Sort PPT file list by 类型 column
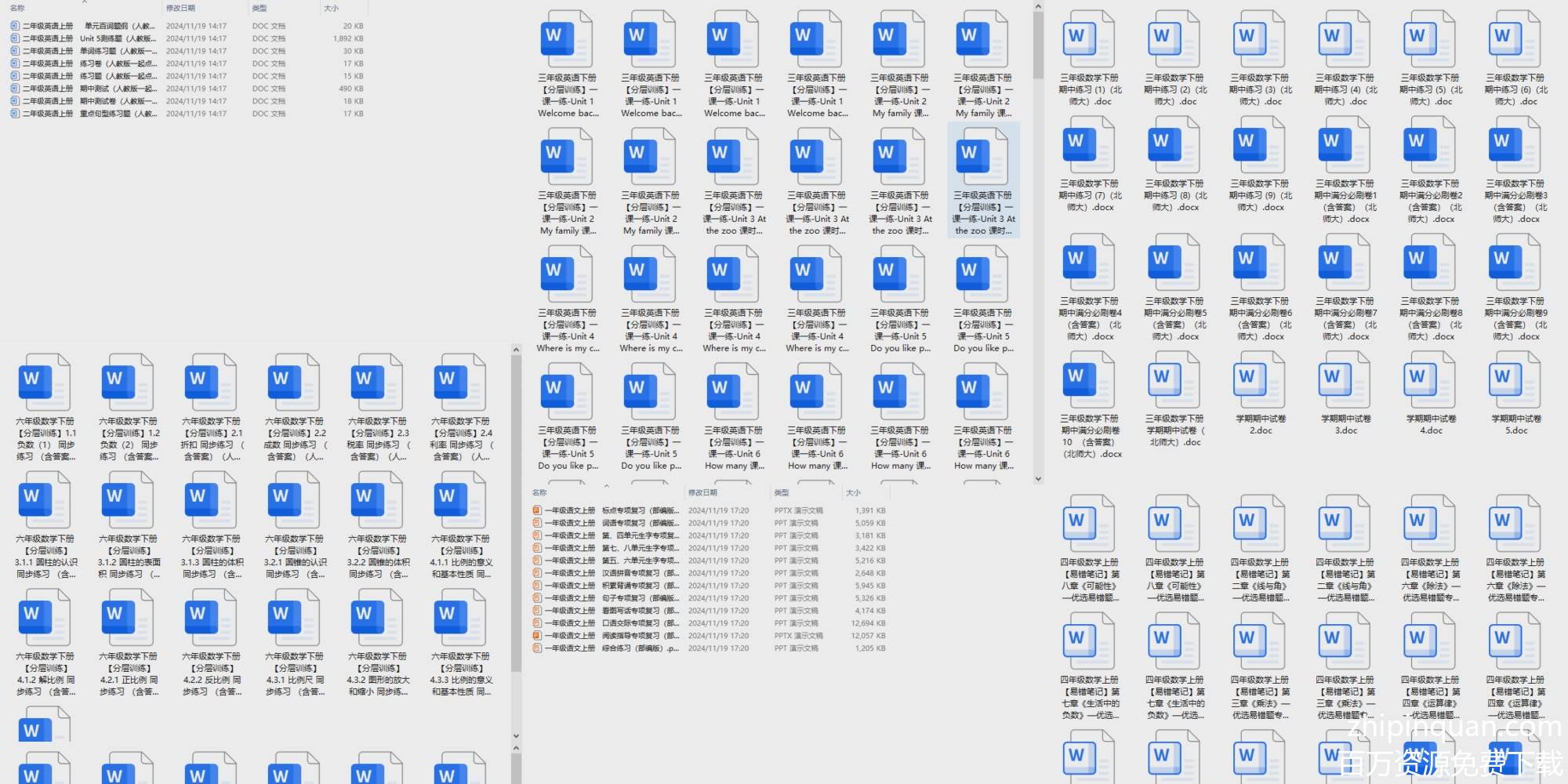Image resolution: width=1568 pixels, height=784 pixels. click(x=782, y=492)
